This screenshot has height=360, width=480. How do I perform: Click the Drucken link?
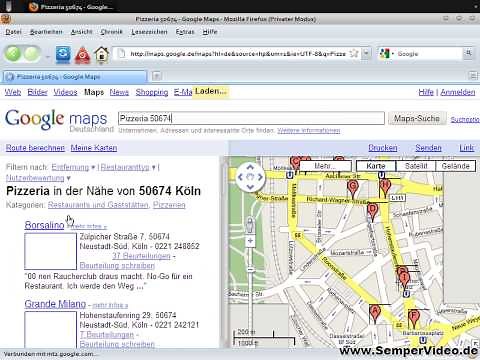pos(383,148)
